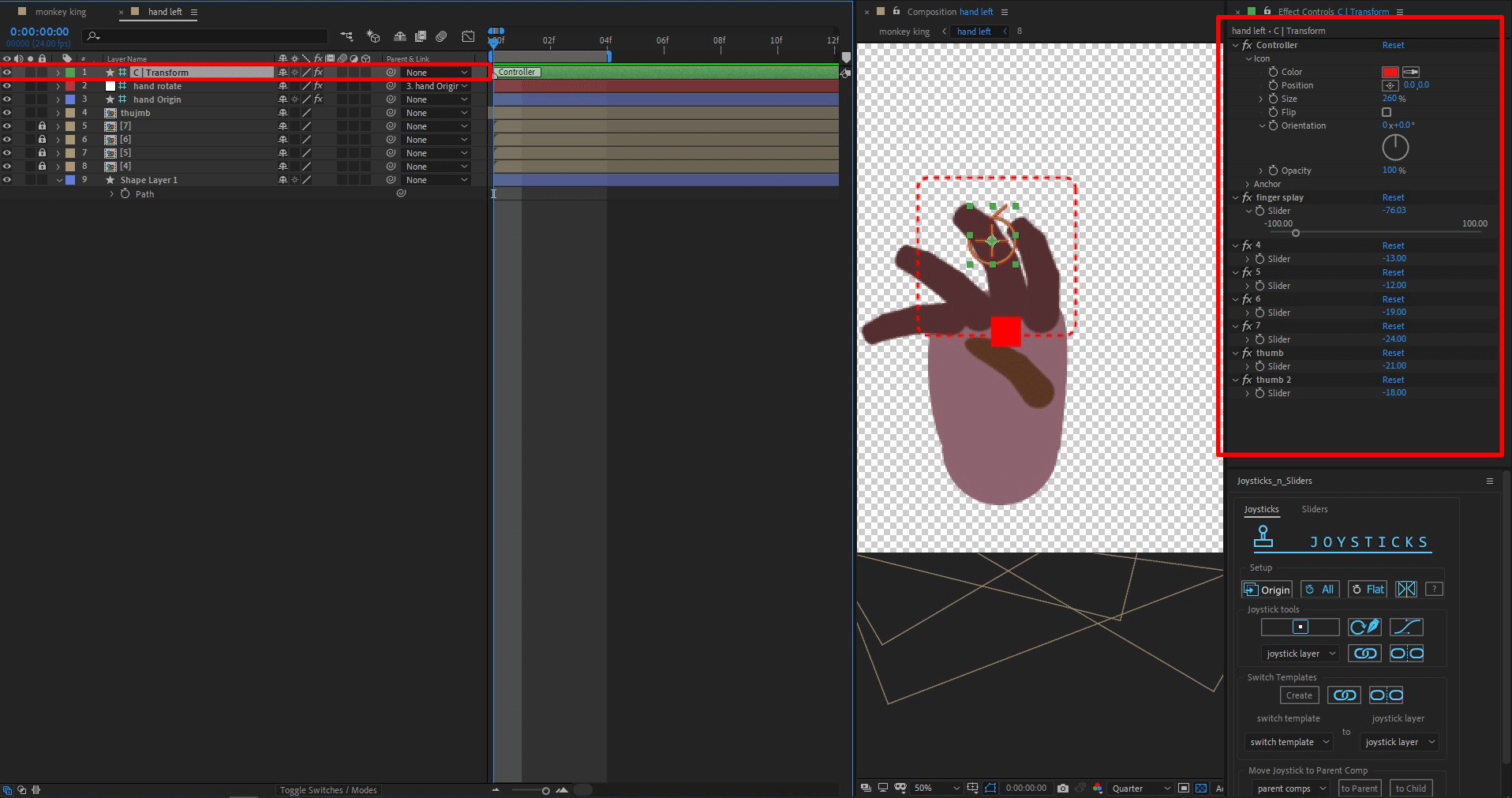The width and height of the screenshot is (1512, 798).
Task: Open the Joysticks help question mark icon
Action: coord(1434,589)
